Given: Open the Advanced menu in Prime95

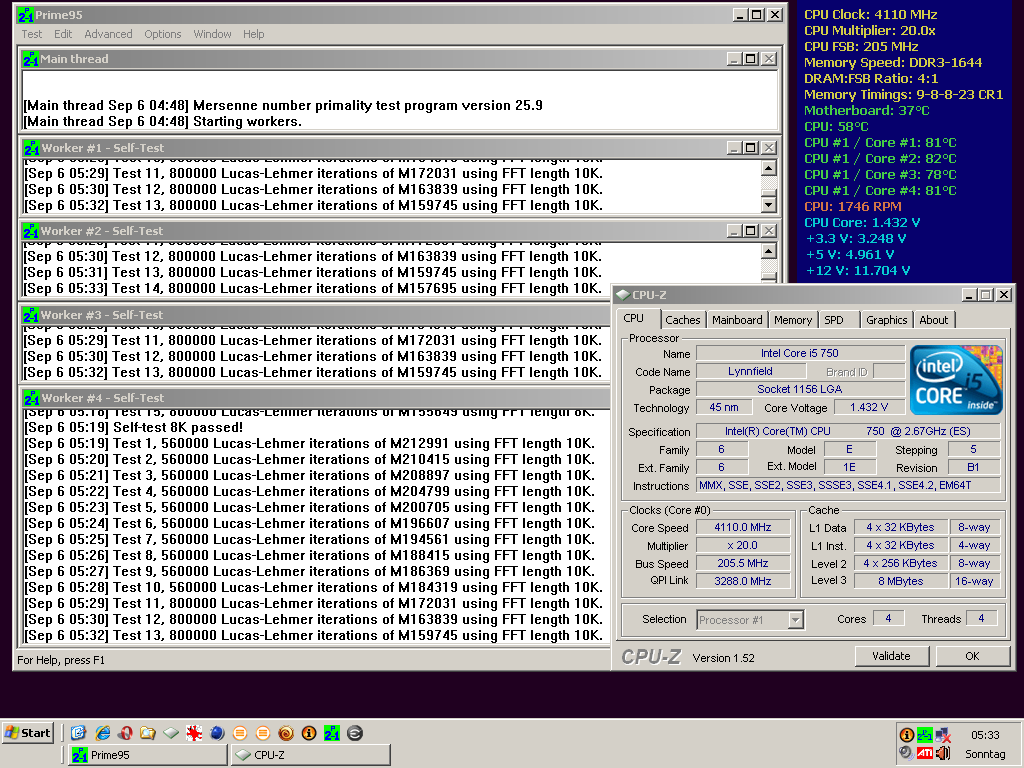Looking at the screenshot, I should point(108,34).
